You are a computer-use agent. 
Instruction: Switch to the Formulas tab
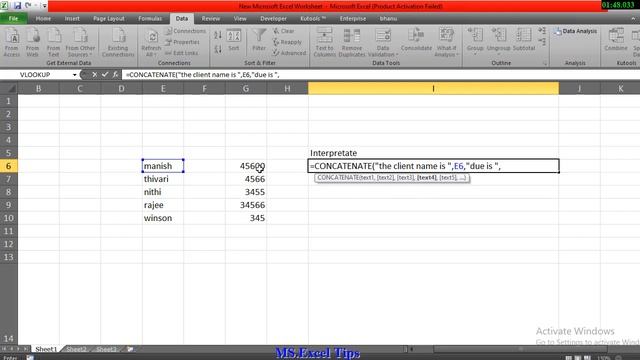coord(150,18)
